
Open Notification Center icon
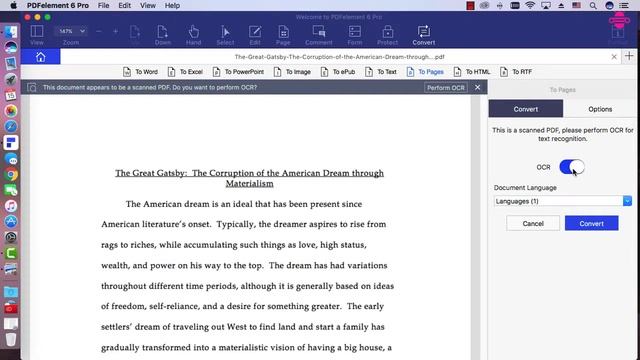click(x=624, y=5)
